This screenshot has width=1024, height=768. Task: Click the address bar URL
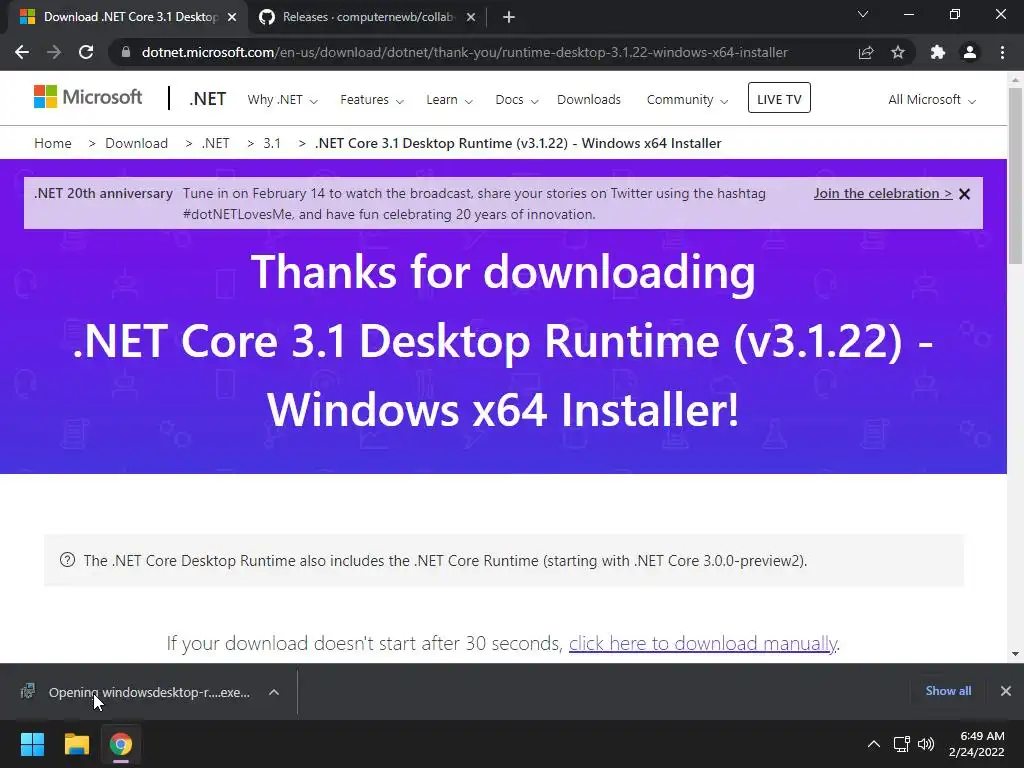[x=464, y=52]
